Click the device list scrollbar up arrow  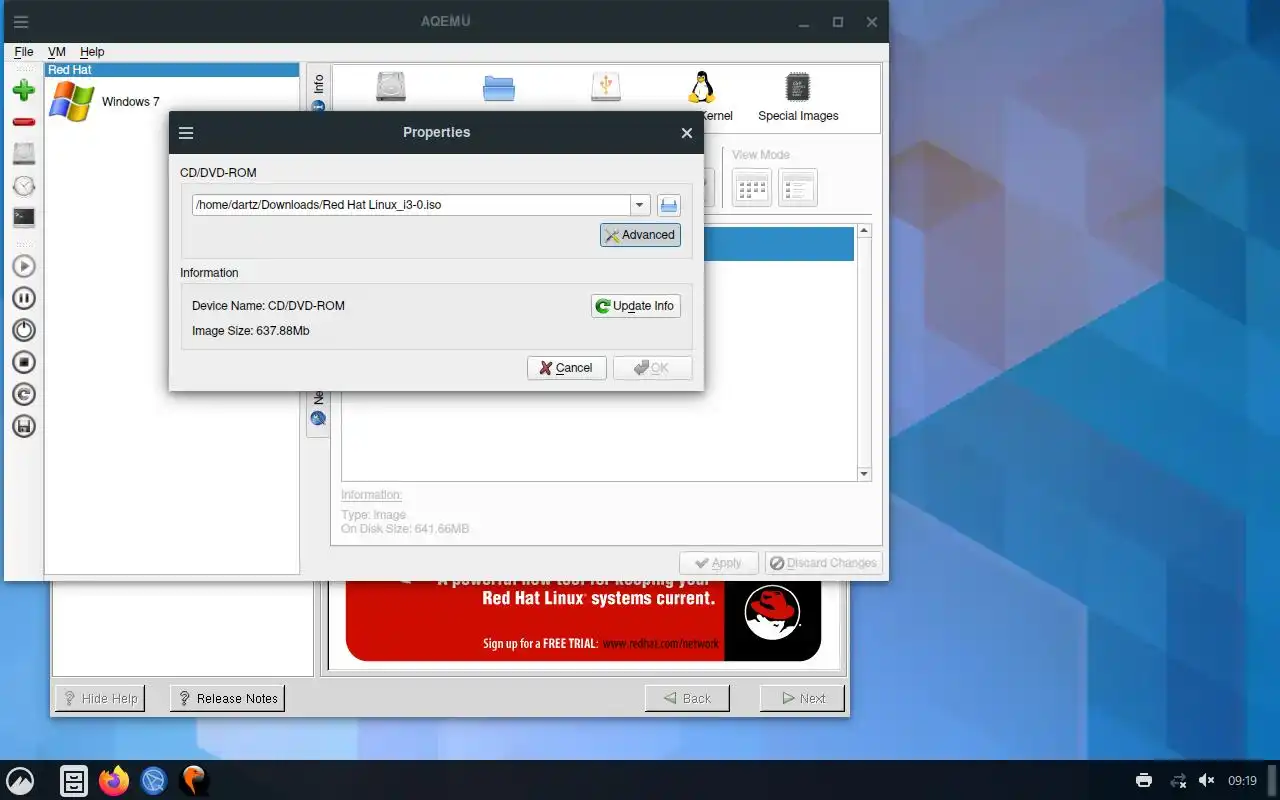(865, 231)
